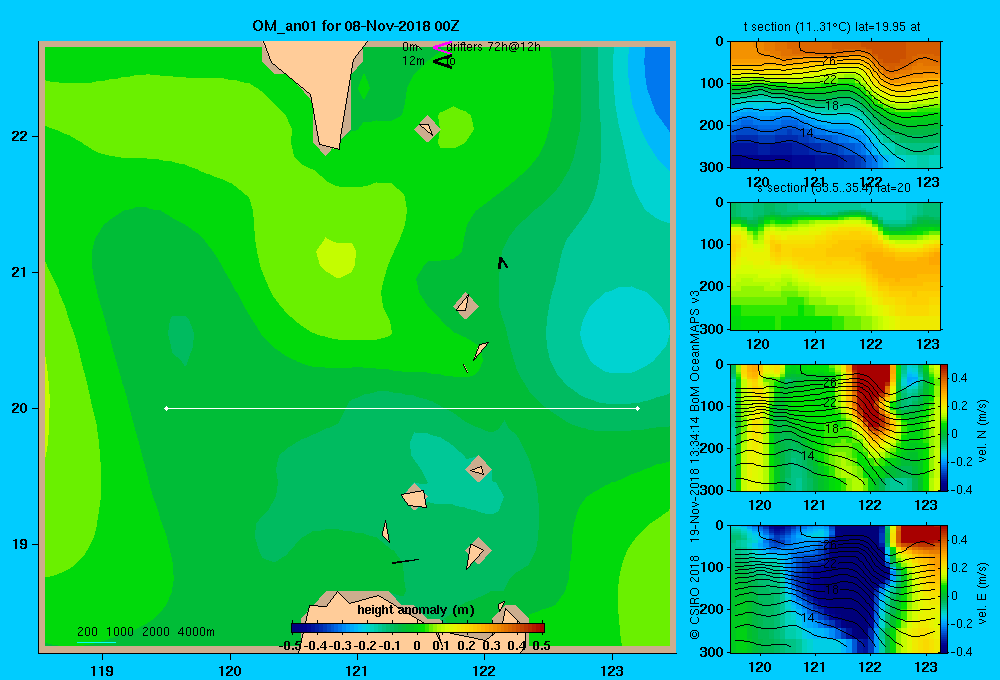
Task: Click the '12m' legend label
Action: [x=413, y=61]
